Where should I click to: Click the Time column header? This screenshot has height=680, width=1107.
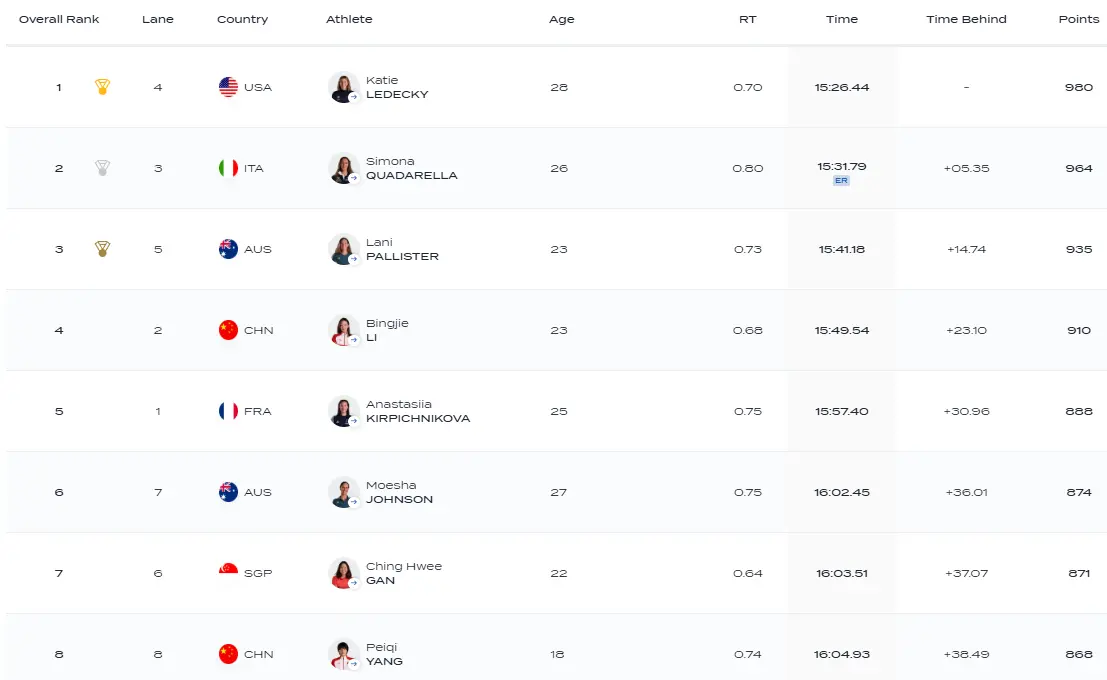(x=842, y=19)
